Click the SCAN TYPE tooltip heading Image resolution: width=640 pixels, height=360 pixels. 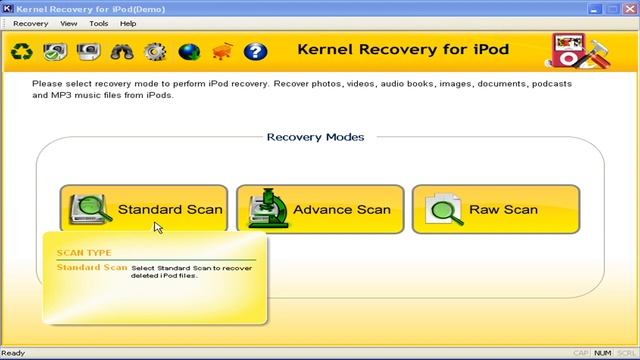pos(84,253)
